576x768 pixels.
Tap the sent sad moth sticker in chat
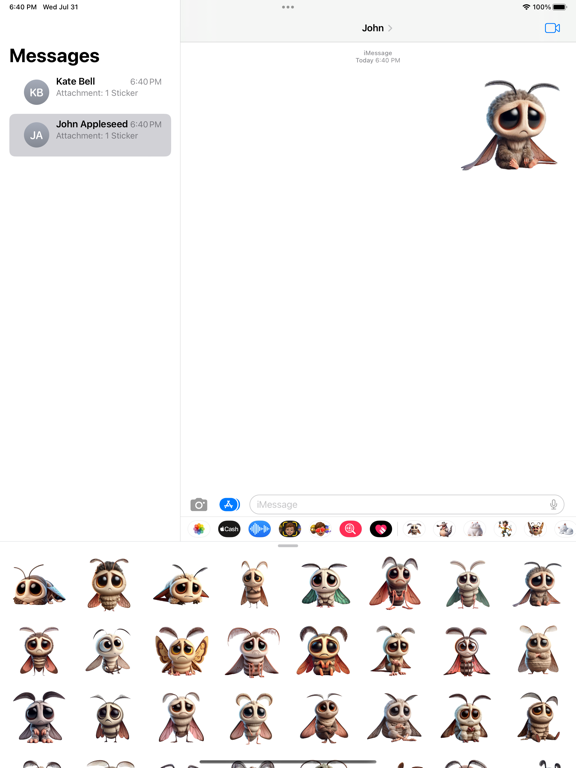pyautogui.click(x=511, y=125)
